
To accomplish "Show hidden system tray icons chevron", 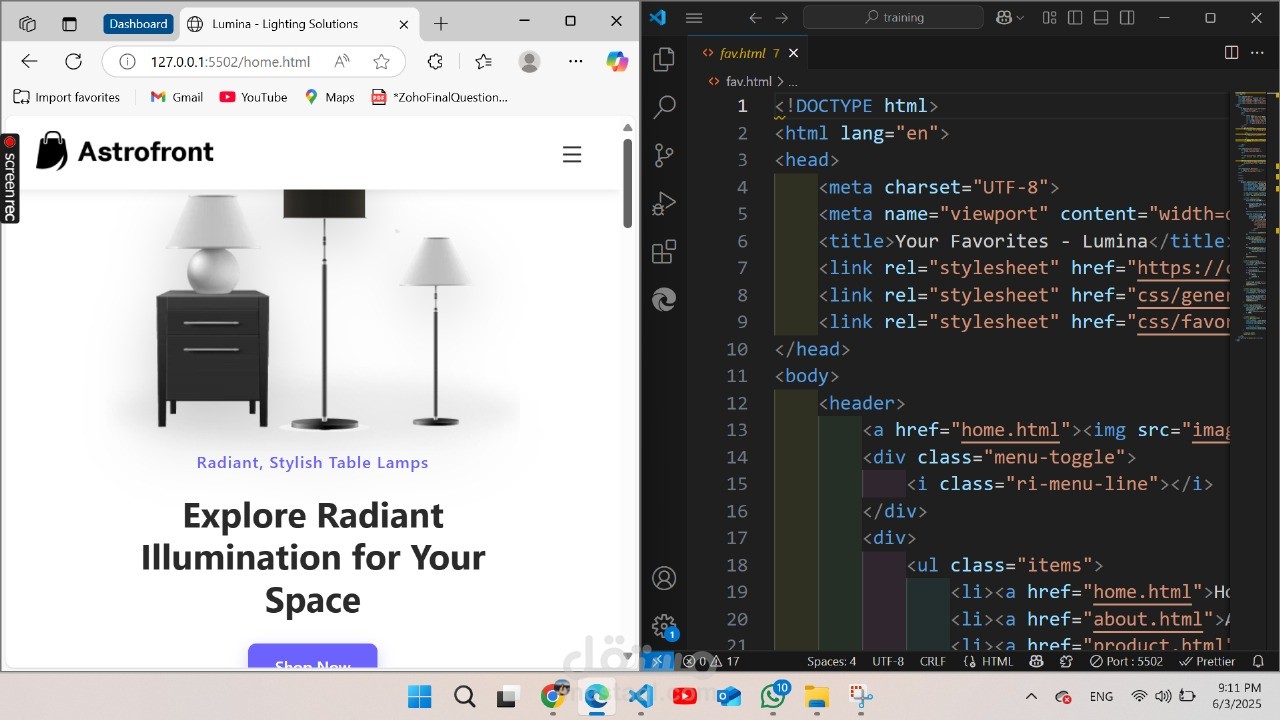I will coord(1031,696).
